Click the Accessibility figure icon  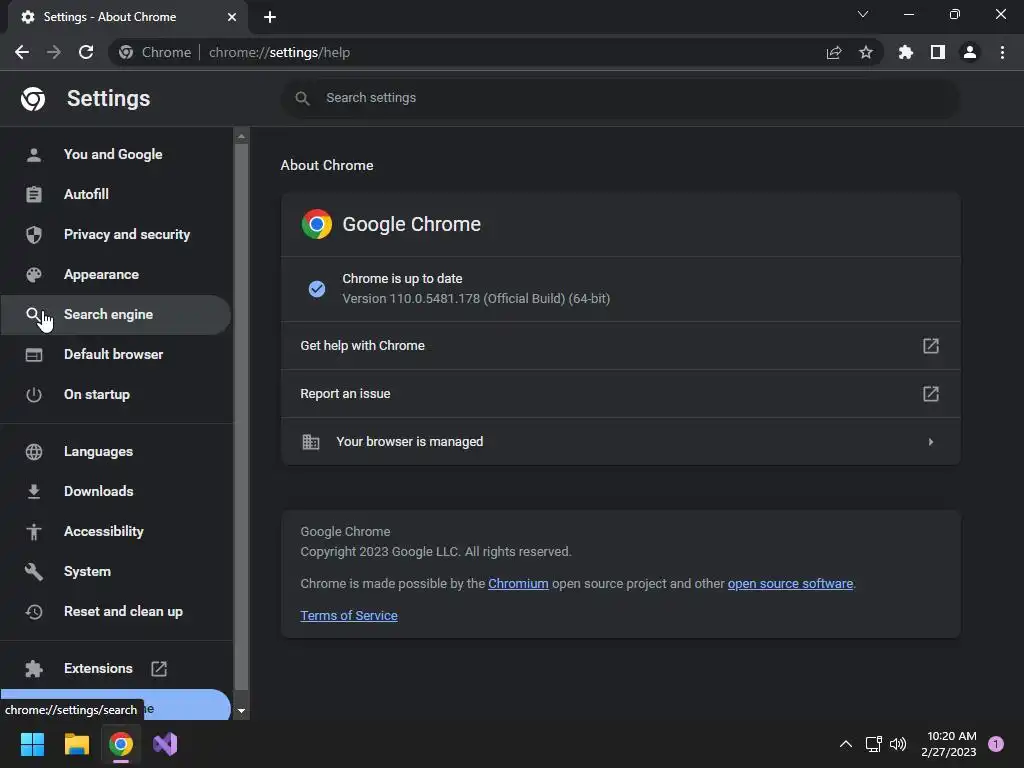[x=34, y=532]
